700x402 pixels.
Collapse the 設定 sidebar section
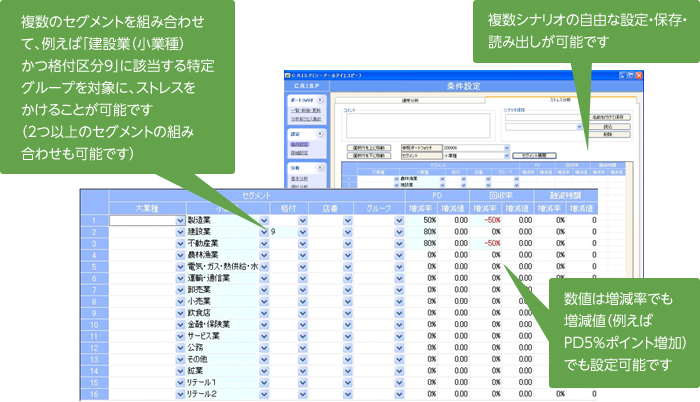point(322,133)
